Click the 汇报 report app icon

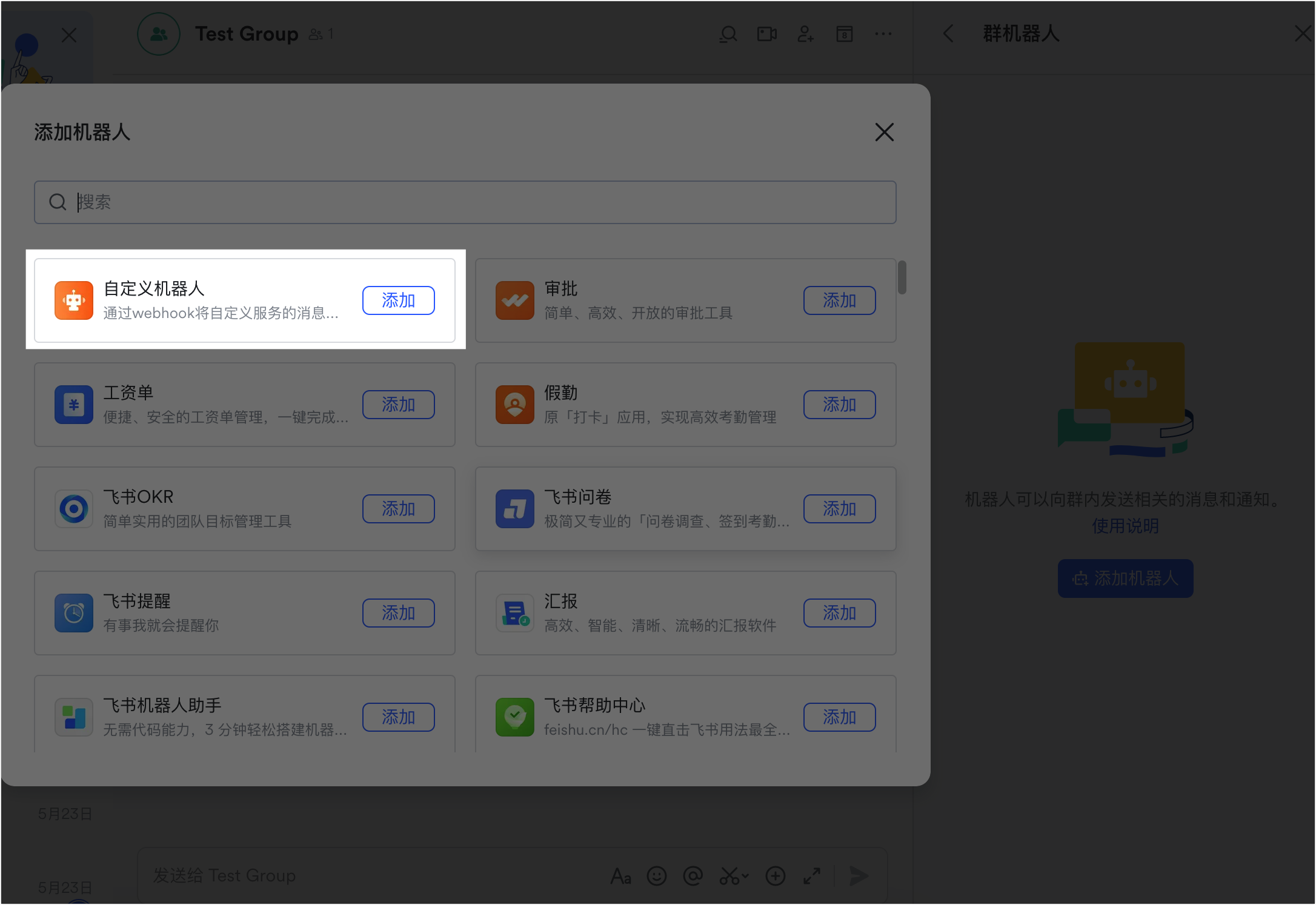514,613
